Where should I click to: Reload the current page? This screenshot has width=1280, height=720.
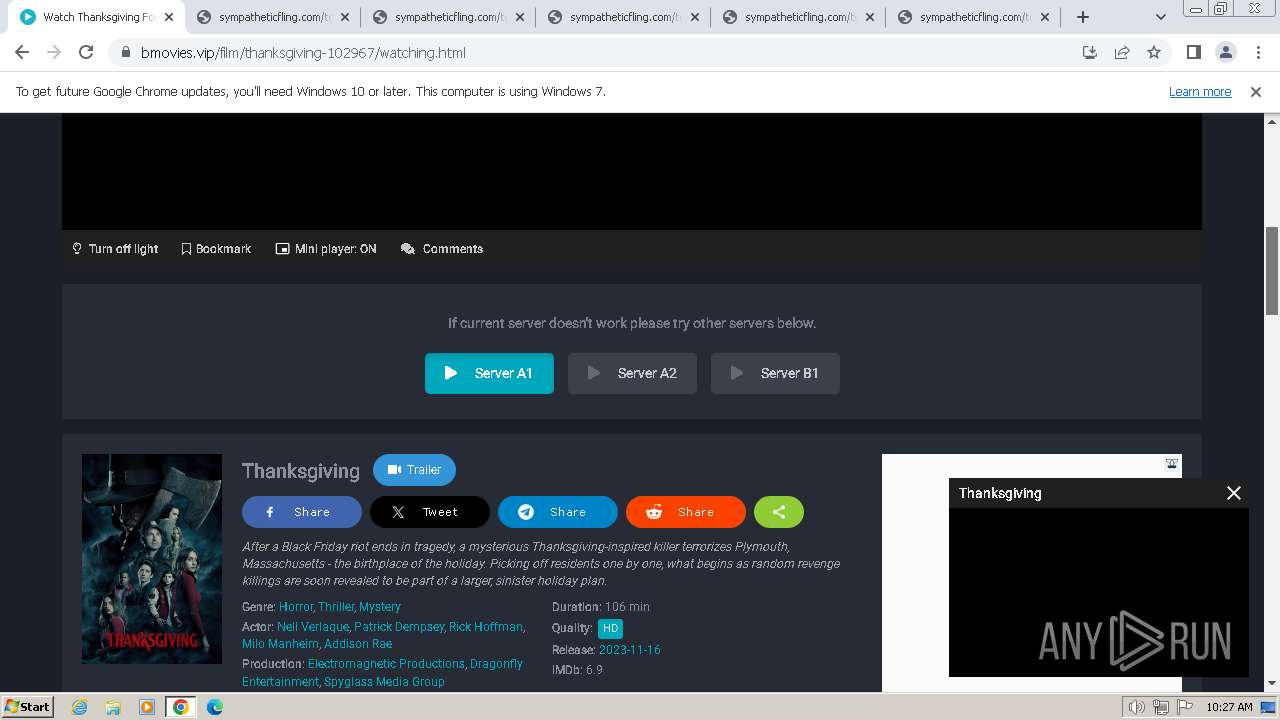(x=86, y=53)
